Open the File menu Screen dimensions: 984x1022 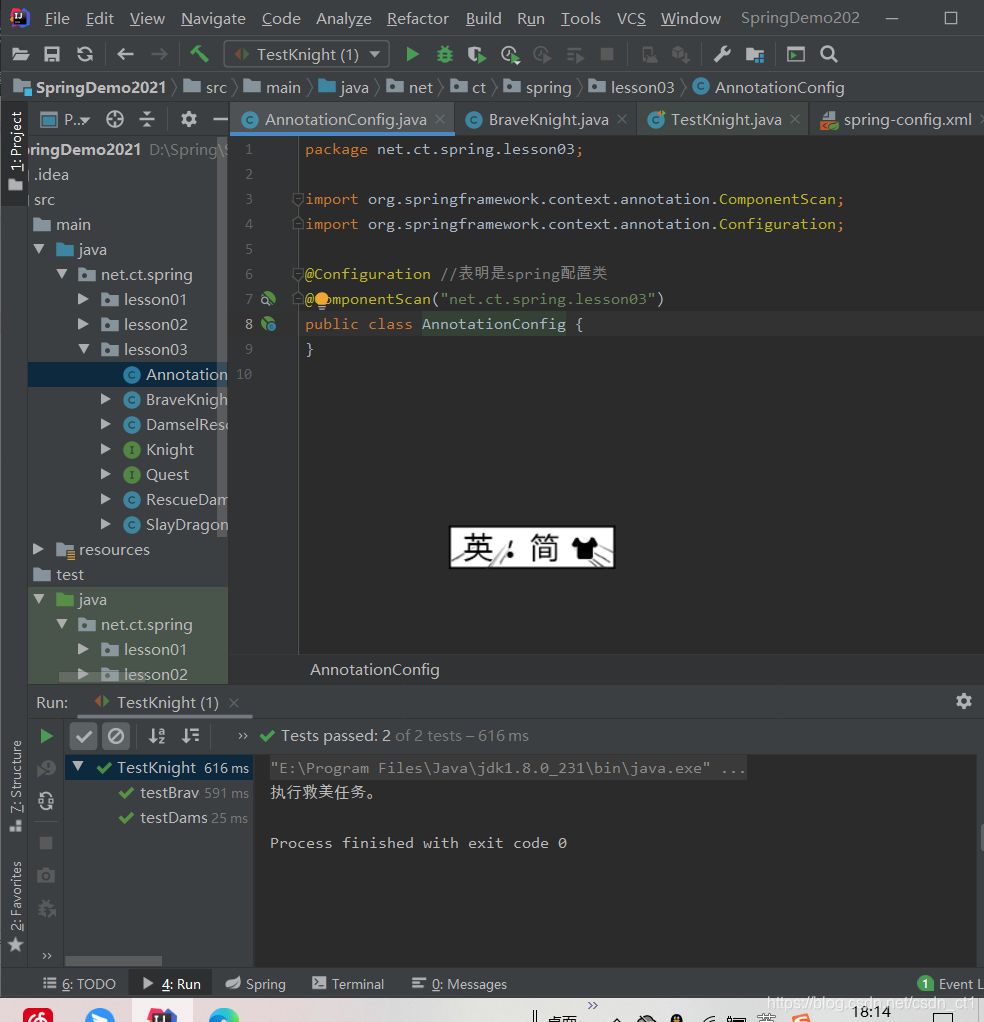coord(57,18)
